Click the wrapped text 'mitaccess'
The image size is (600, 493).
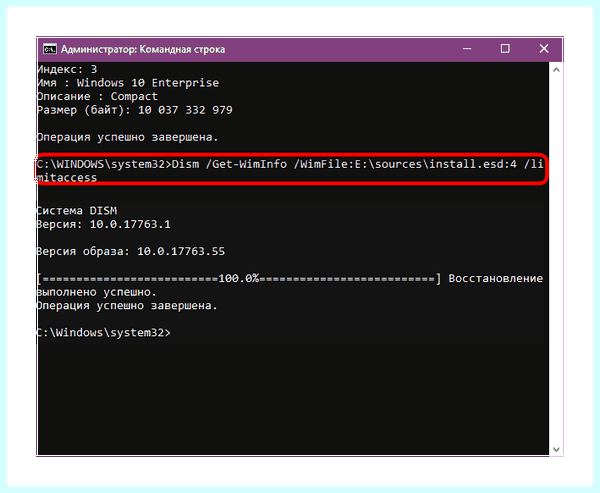tap(67, 178)
